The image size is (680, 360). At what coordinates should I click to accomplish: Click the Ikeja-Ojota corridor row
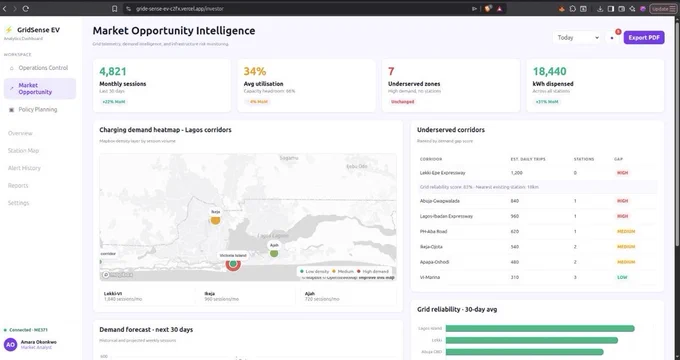[x=537, y=246]
